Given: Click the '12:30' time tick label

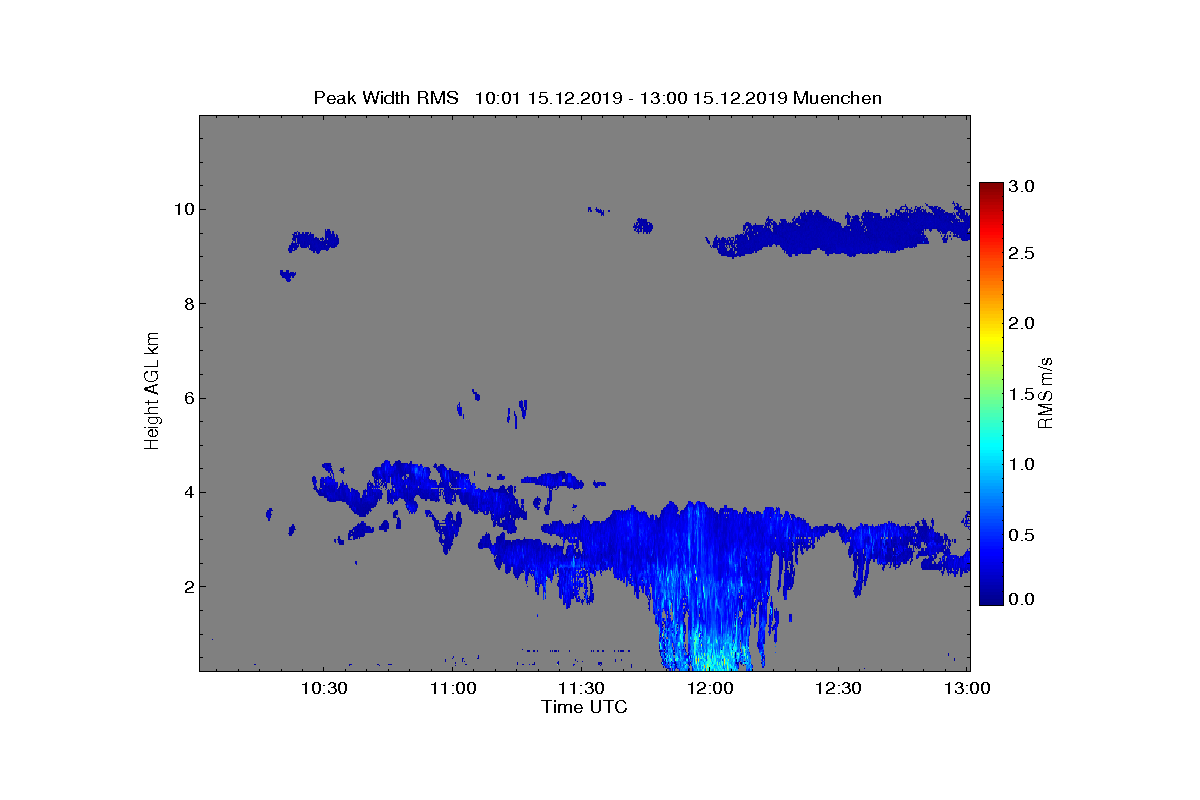Looking at the screenshot, I should [x=838, y=689].
